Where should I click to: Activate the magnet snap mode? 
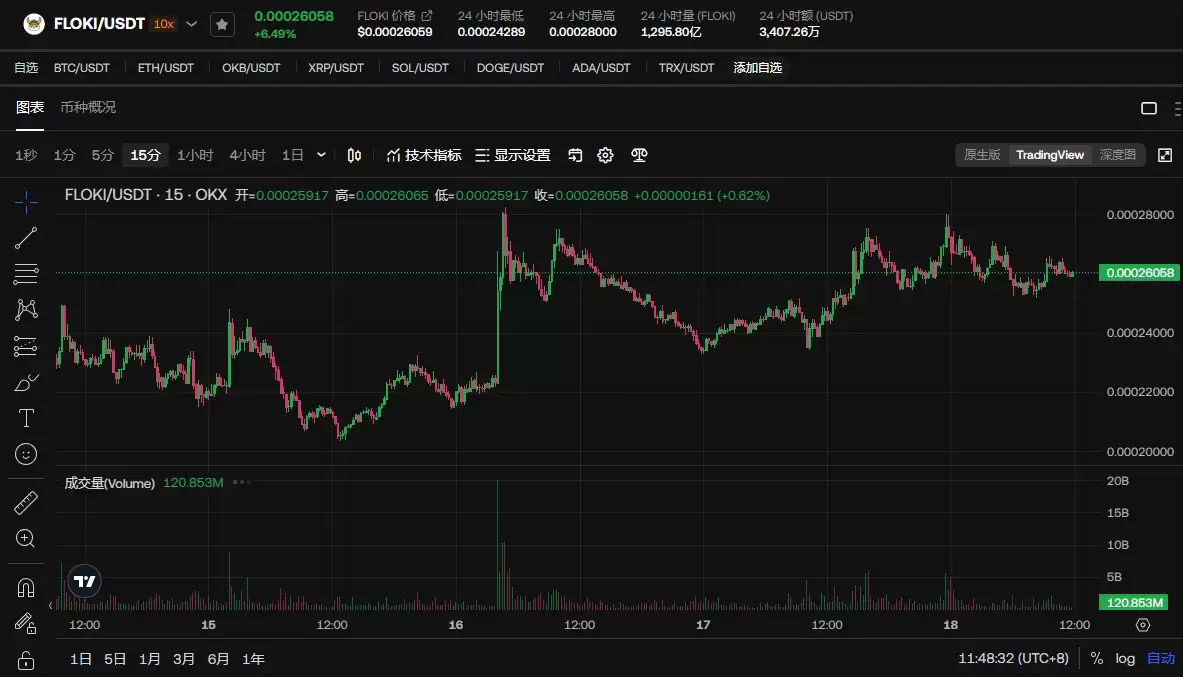coord(26,588)
